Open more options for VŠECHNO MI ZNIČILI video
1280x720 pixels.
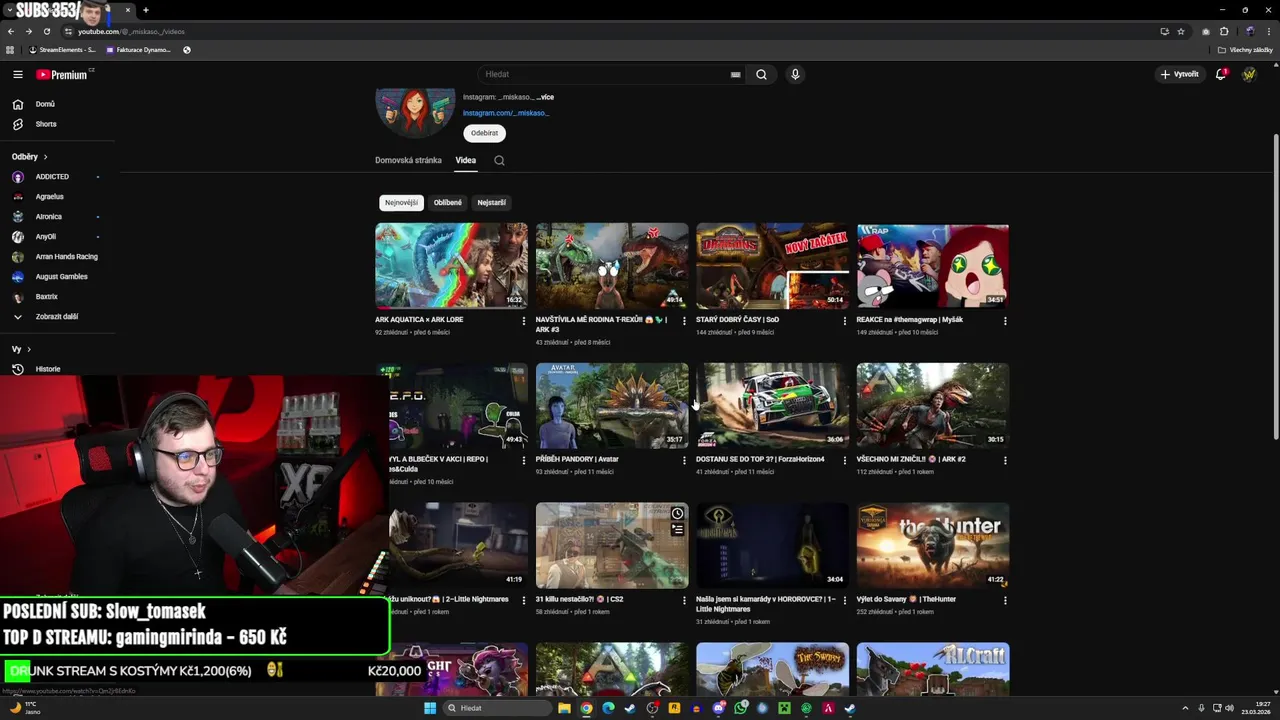[x=1005, y=461]
